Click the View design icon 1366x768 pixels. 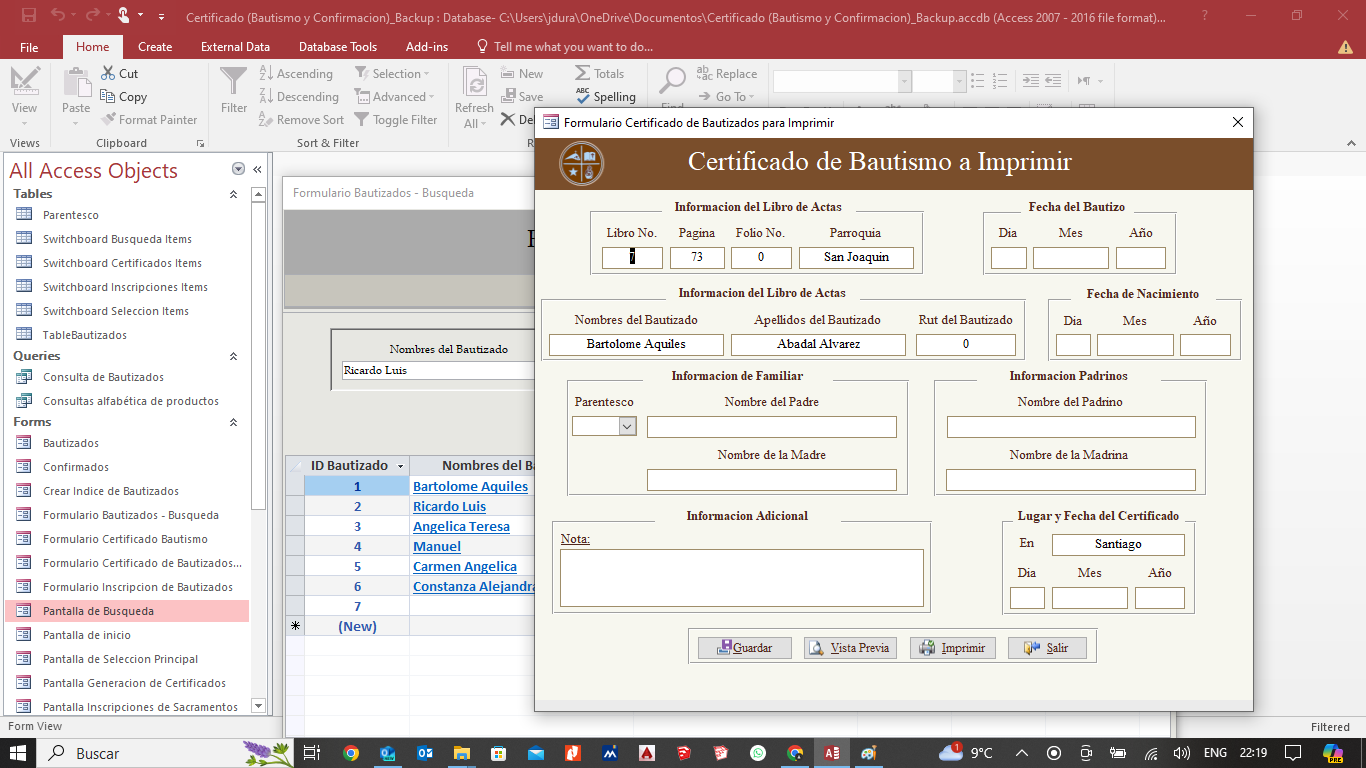point(25,82)
